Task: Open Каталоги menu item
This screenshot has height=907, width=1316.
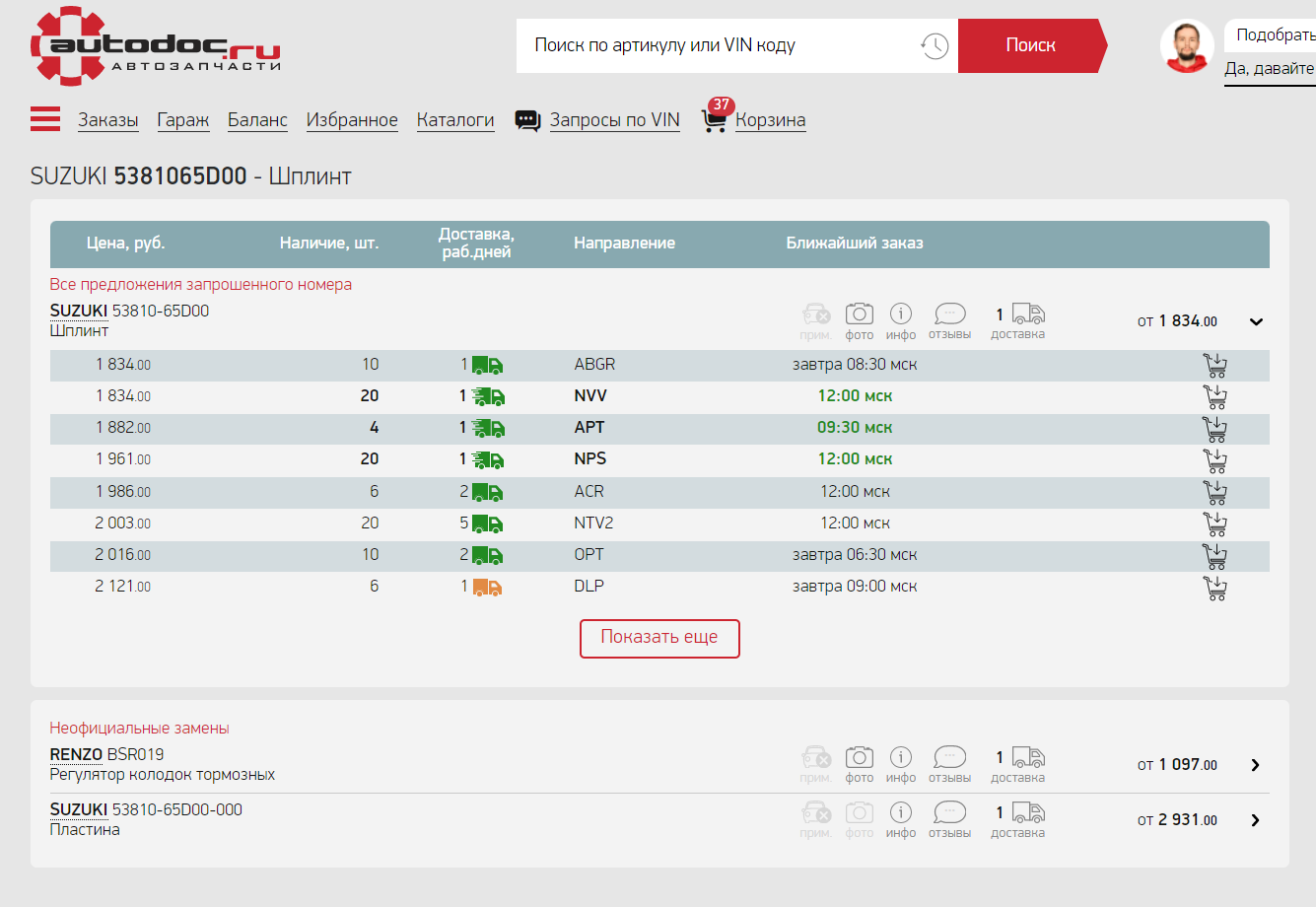Action: (455, 120)
